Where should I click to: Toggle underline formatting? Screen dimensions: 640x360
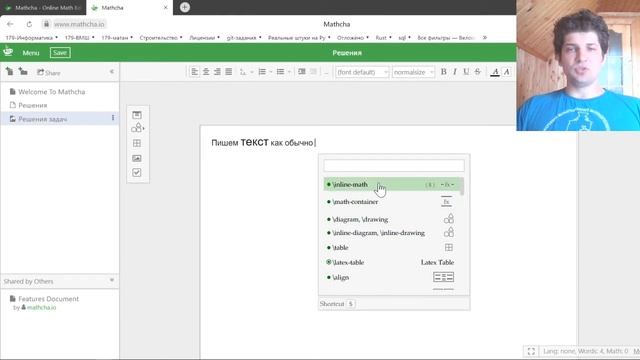pyautogui.click(x=466, y=72)
